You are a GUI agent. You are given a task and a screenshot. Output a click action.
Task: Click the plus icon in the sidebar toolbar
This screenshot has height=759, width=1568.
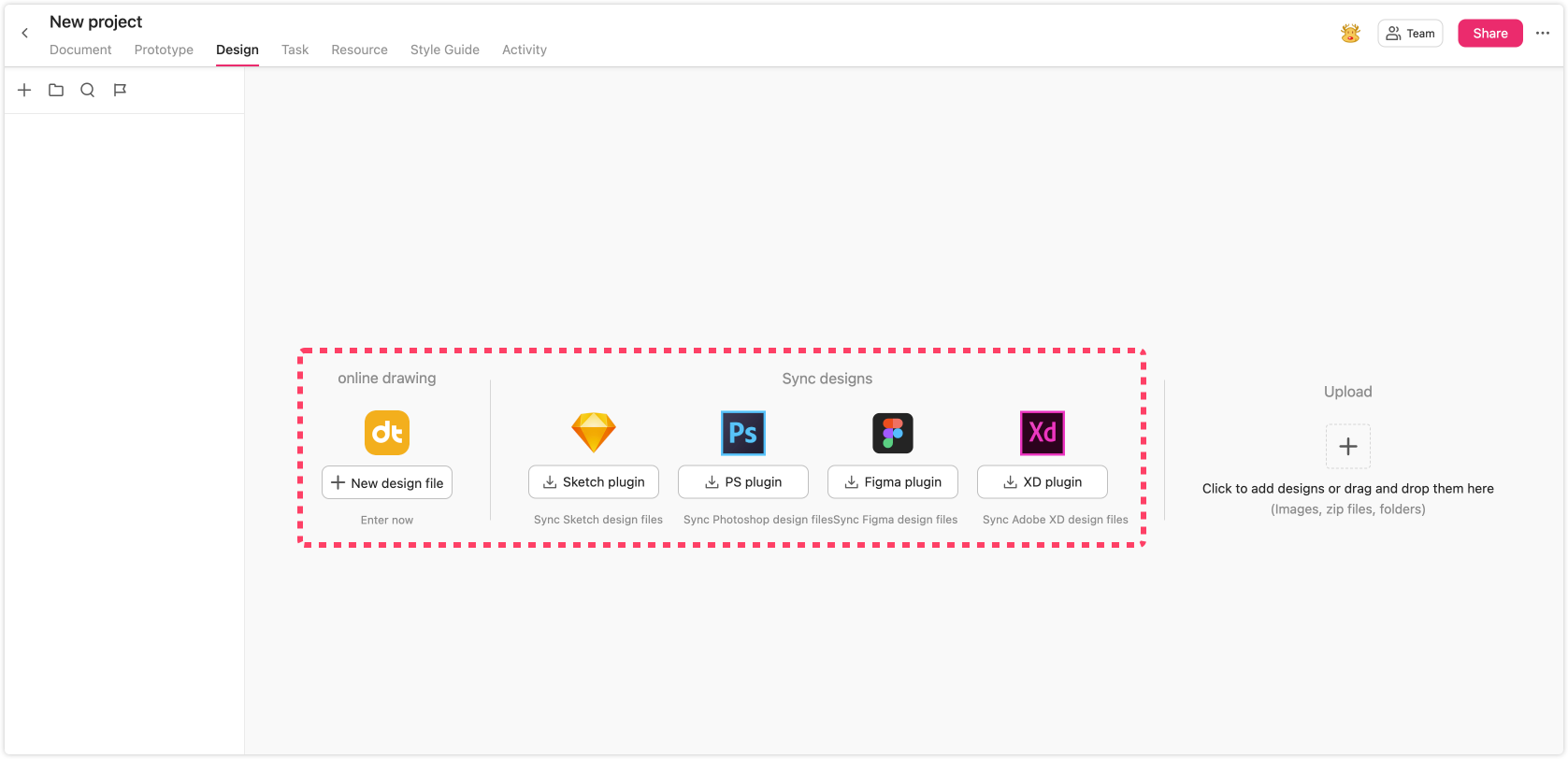pos(24,90)
